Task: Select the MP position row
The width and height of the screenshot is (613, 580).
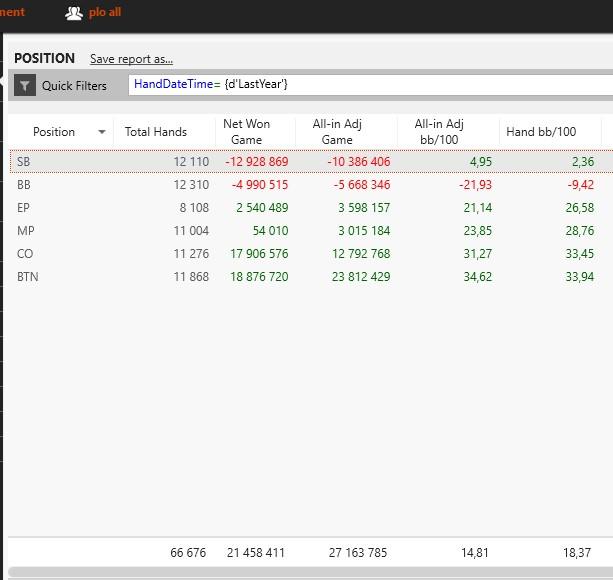Action: point(25,231)
